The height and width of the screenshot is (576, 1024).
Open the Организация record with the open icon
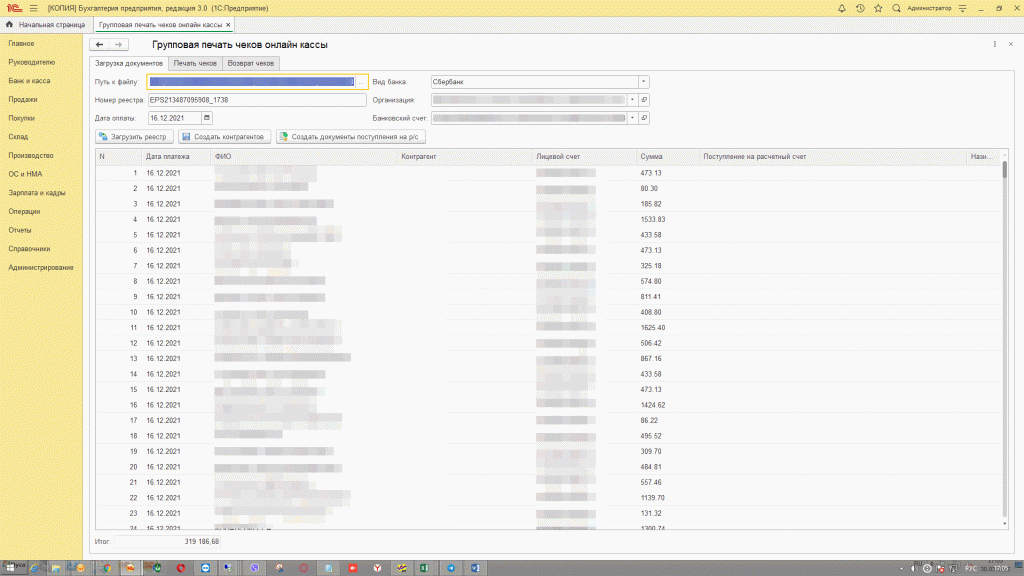point(644,100)
